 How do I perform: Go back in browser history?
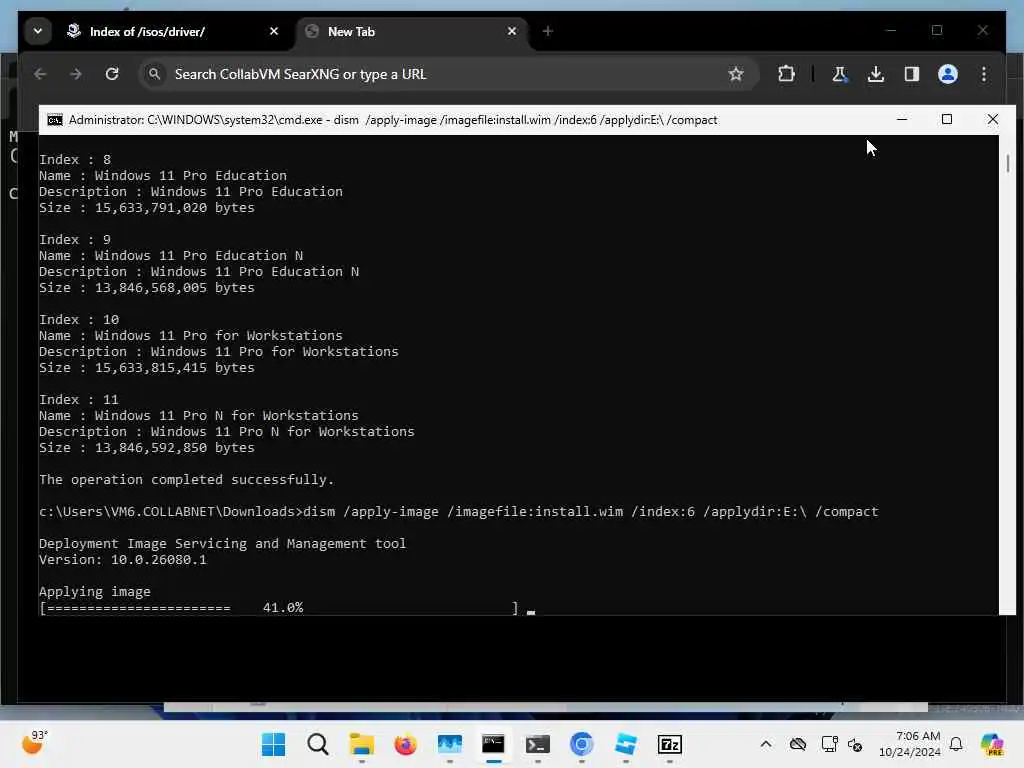[40, 74]
